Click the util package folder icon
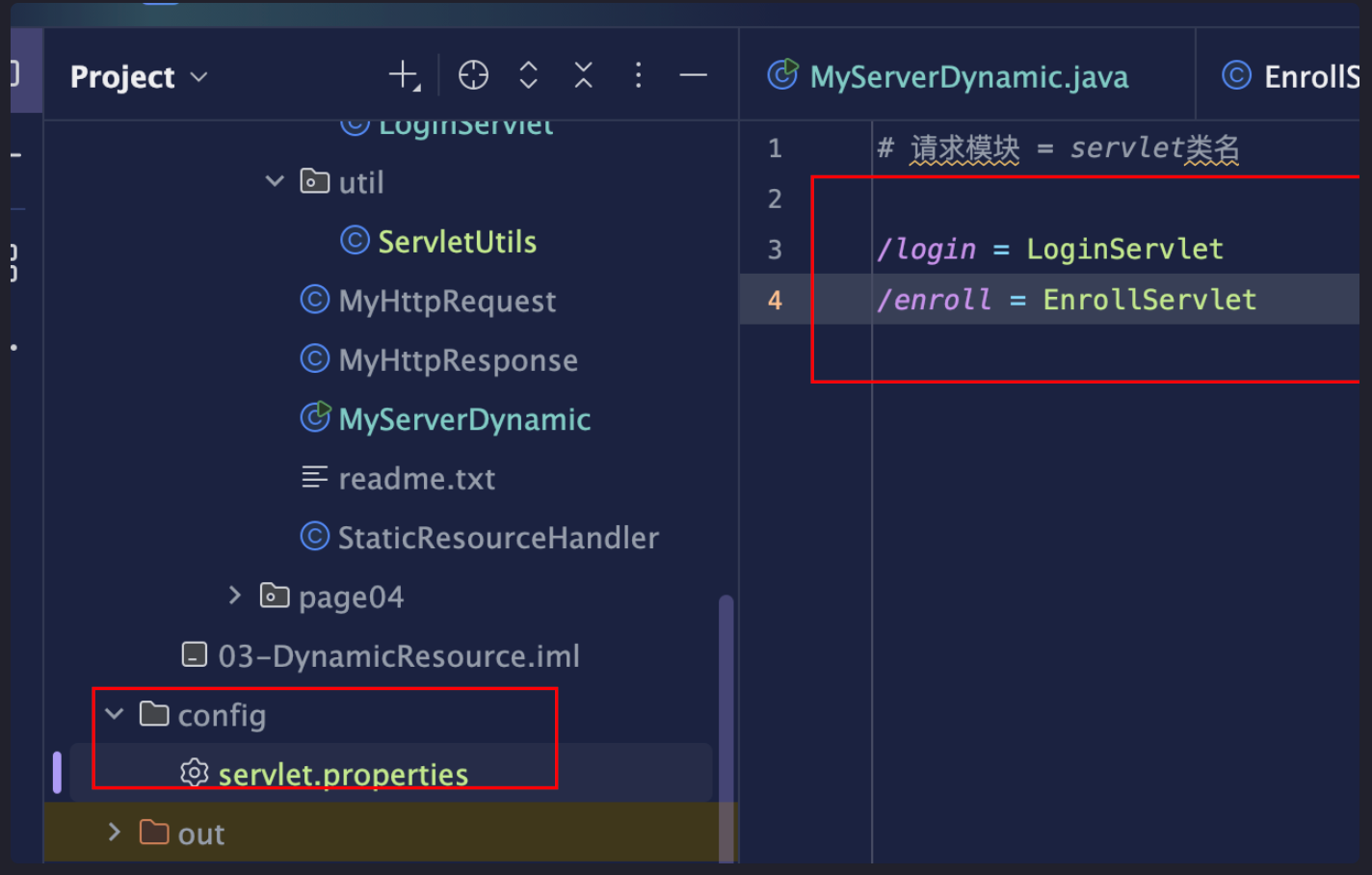The width and height of the screenshot is (1372, 875). click(314, 181)
